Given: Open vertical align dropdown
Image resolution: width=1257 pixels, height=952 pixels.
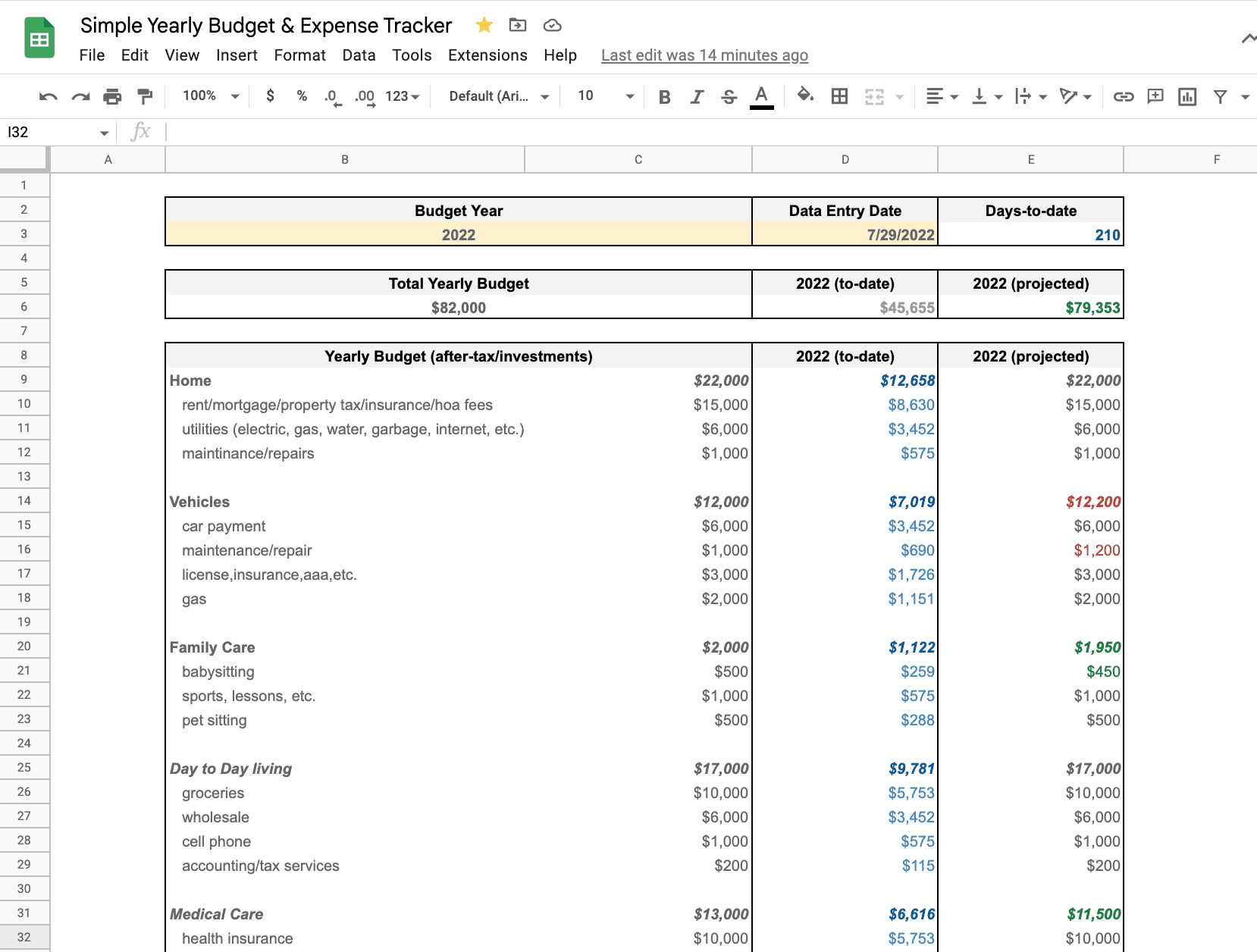Looking at the screenshot, I should [x=987, y=96].
